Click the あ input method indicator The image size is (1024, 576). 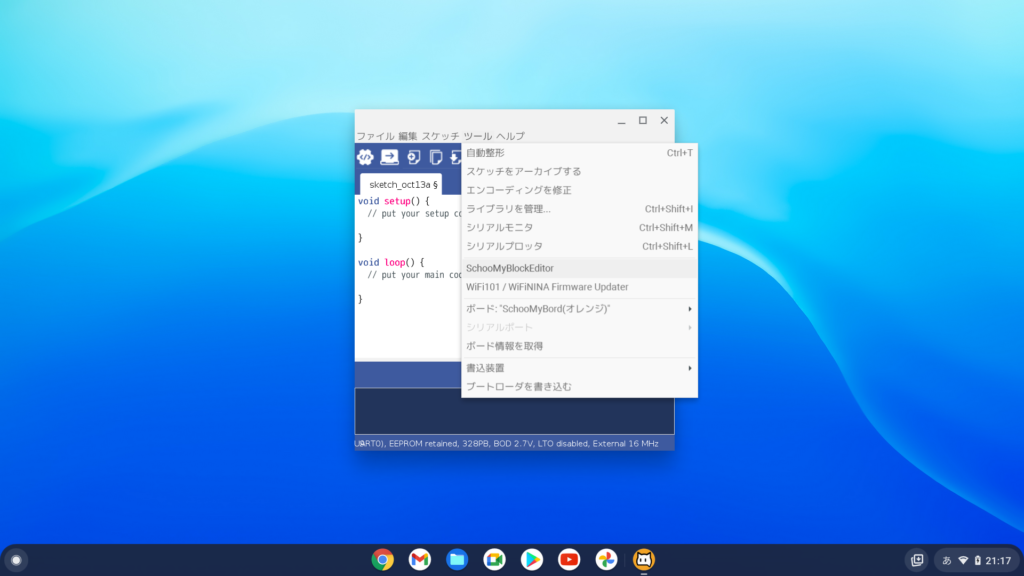(x=946, y=560)
